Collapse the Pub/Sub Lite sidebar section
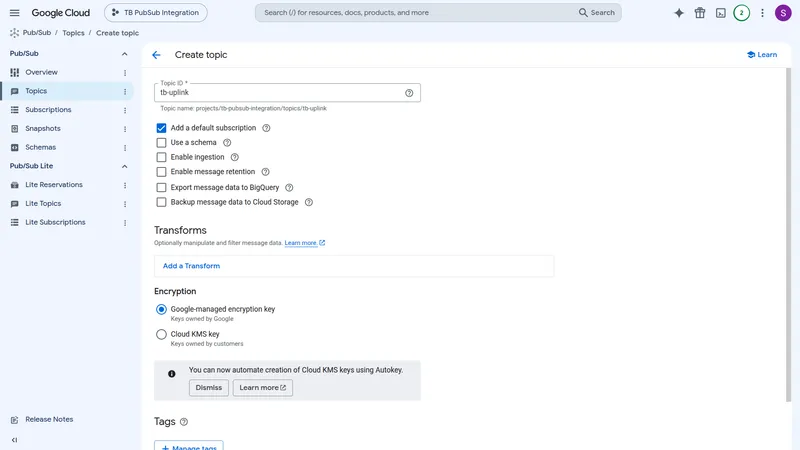Viewport: 800px width, 450px height. pos(124,166)
